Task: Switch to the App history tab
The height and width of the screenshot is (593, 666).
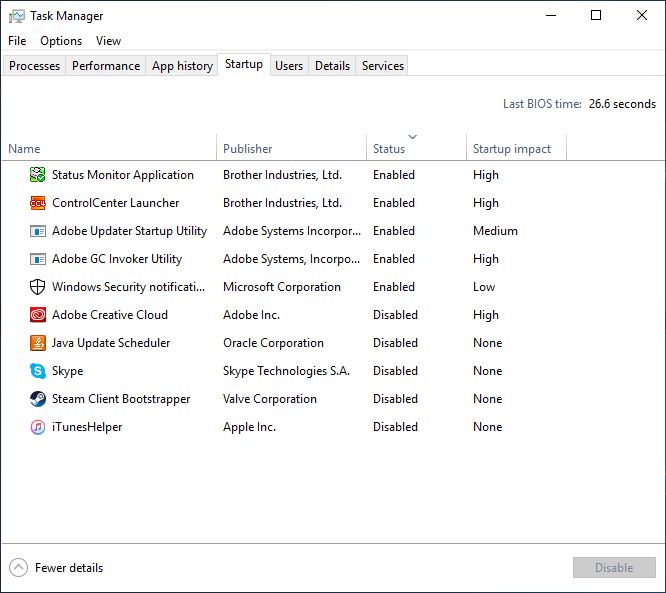Action: [182, 66]
